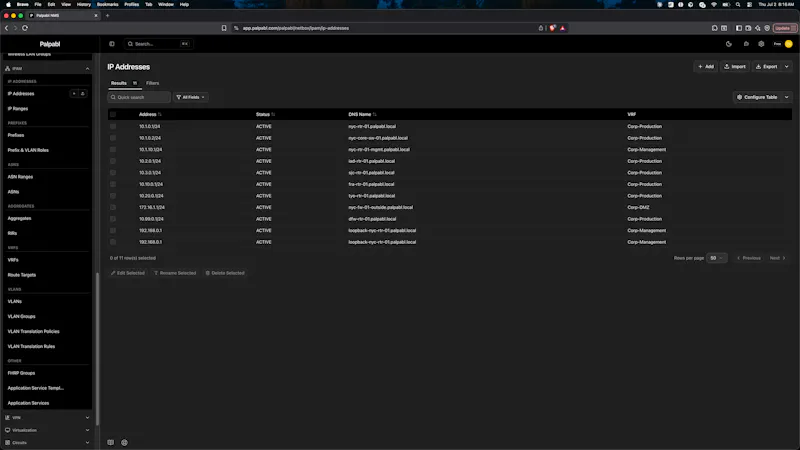Viewport: 800px width, 450px height.
Task: Check the row for 10.99.0.1/24
Action: click(x=113, y=219)
